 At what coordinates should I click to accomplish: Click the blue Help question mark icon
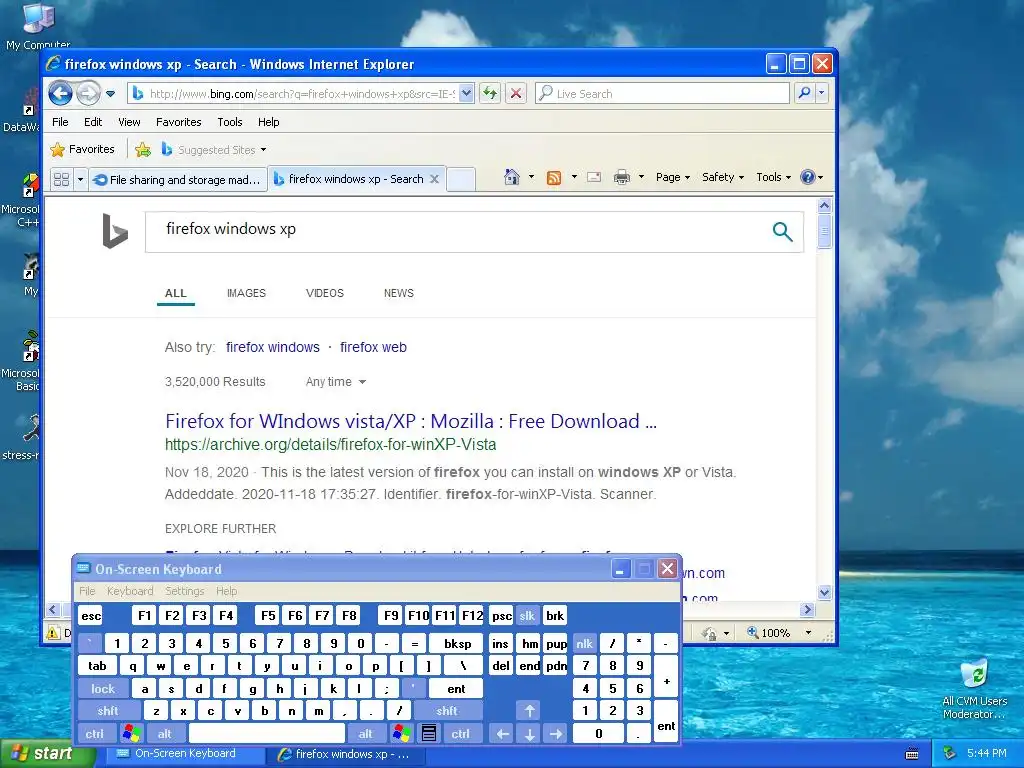[808, 177]
